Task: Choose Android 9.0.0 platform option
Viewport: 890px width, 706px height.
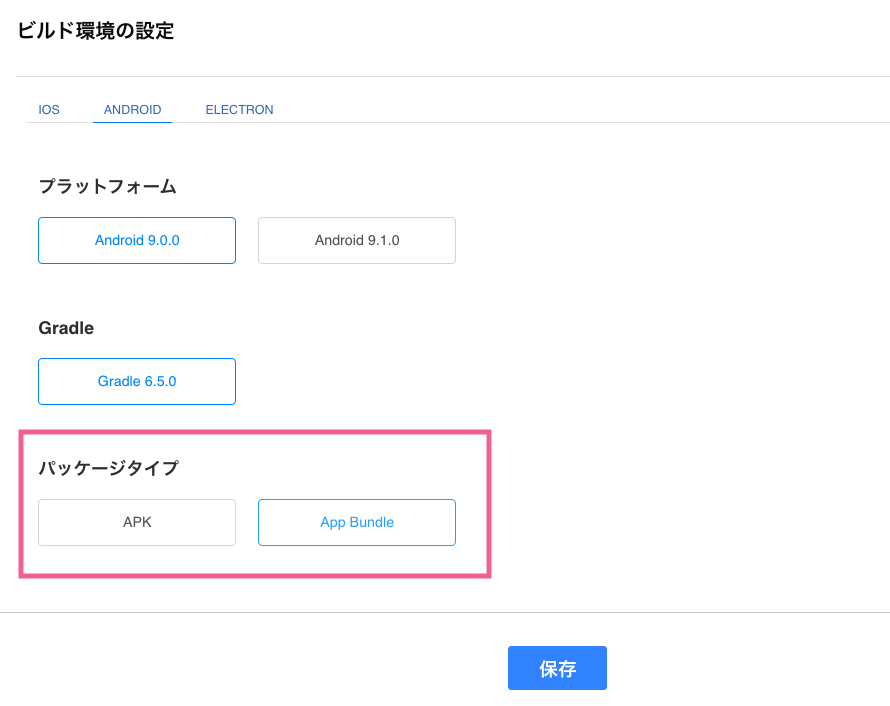Action: coord(137,240)
